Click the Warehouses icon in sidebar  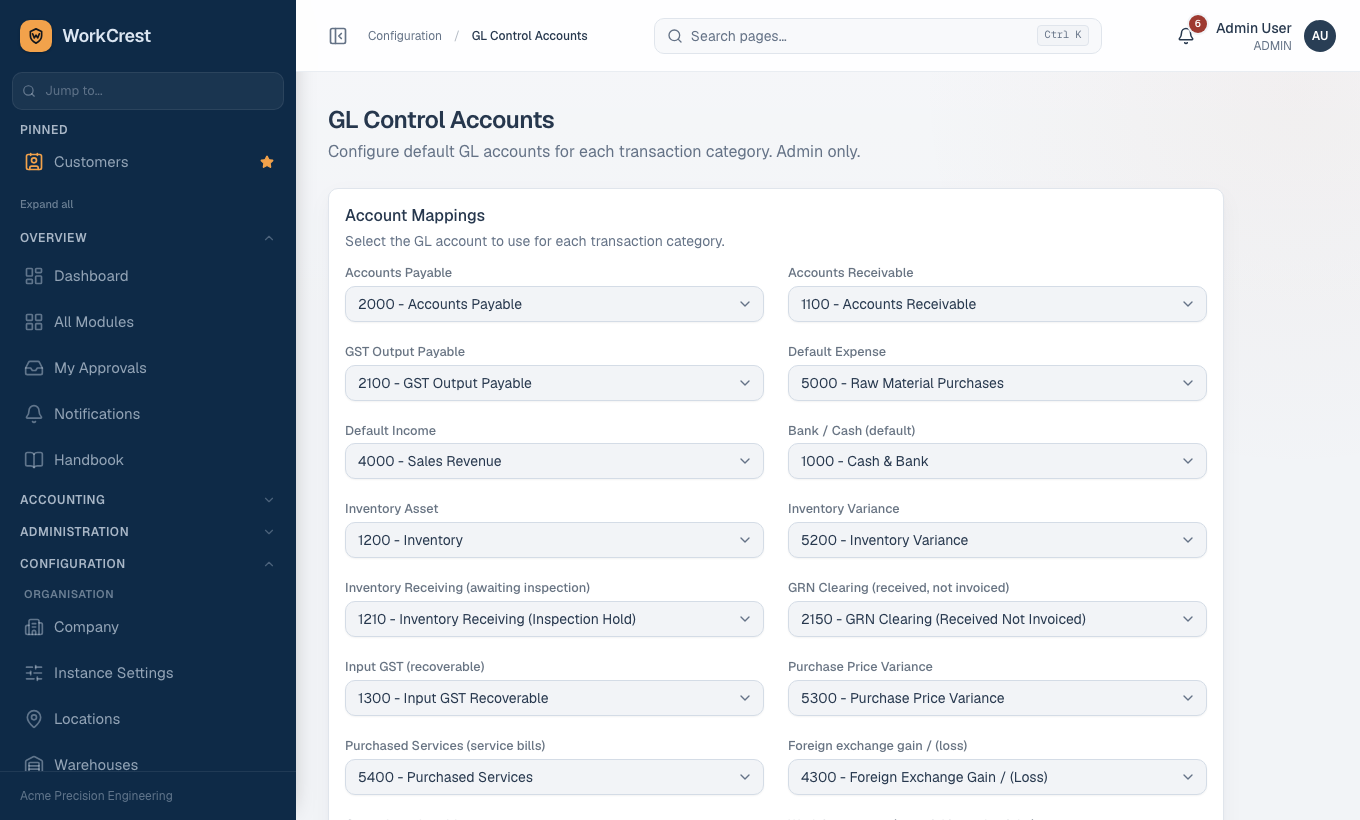click(x=34, y=765)
